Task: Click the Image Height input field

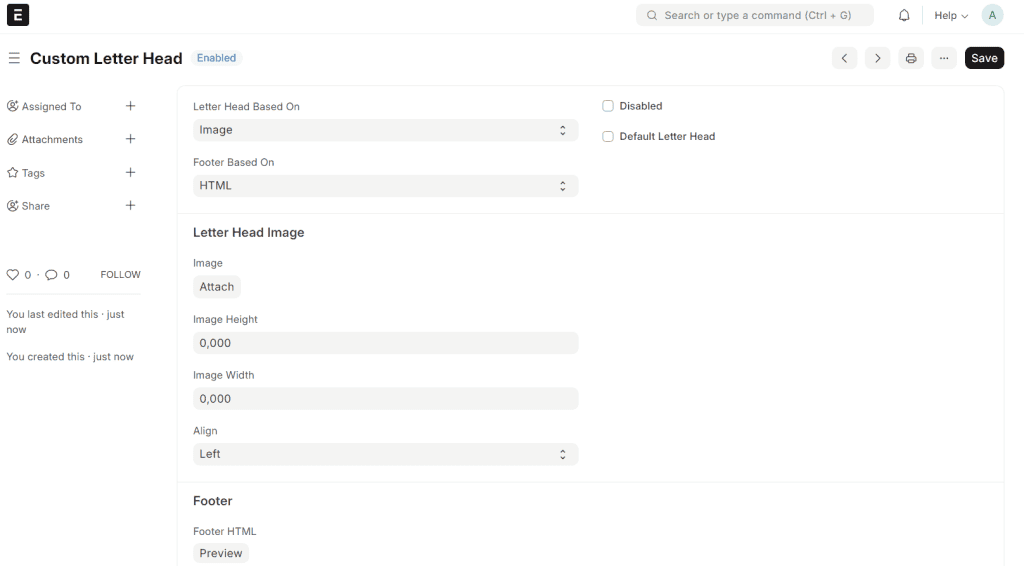Action: [385, 343]
